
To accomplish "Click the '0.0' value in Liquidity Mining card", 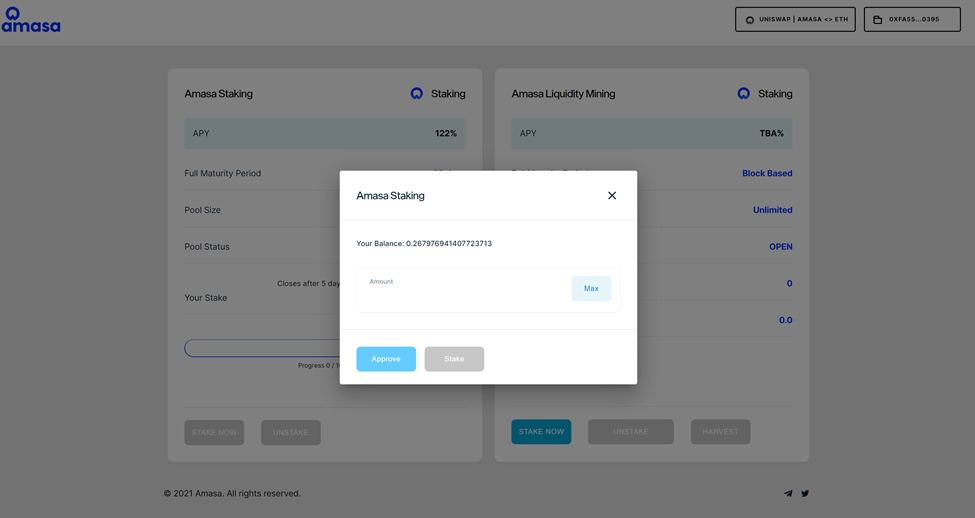I will pyautogui.click(x=786, y=320).
